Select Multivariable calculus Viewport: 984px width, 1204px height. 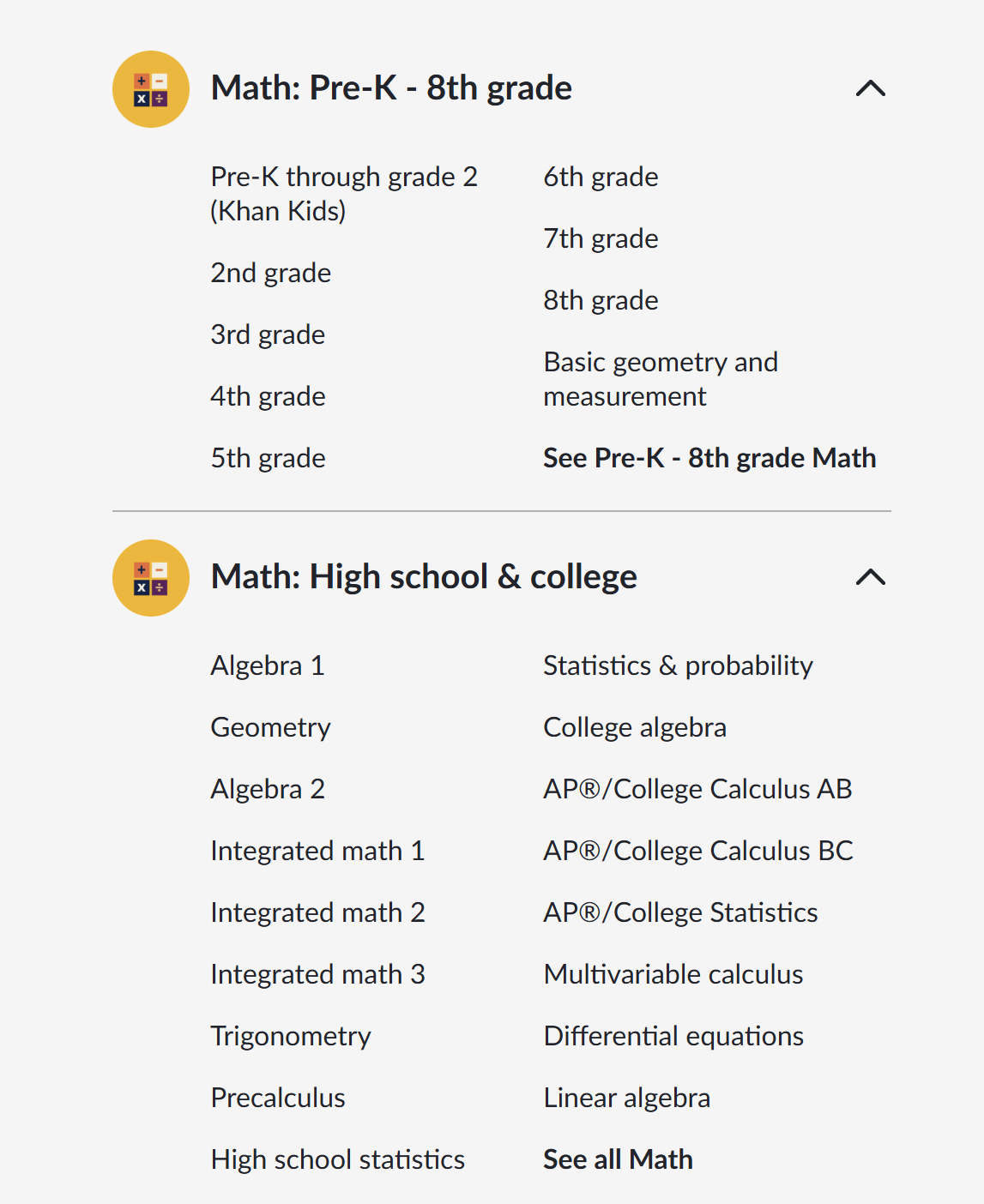(673, 974)
